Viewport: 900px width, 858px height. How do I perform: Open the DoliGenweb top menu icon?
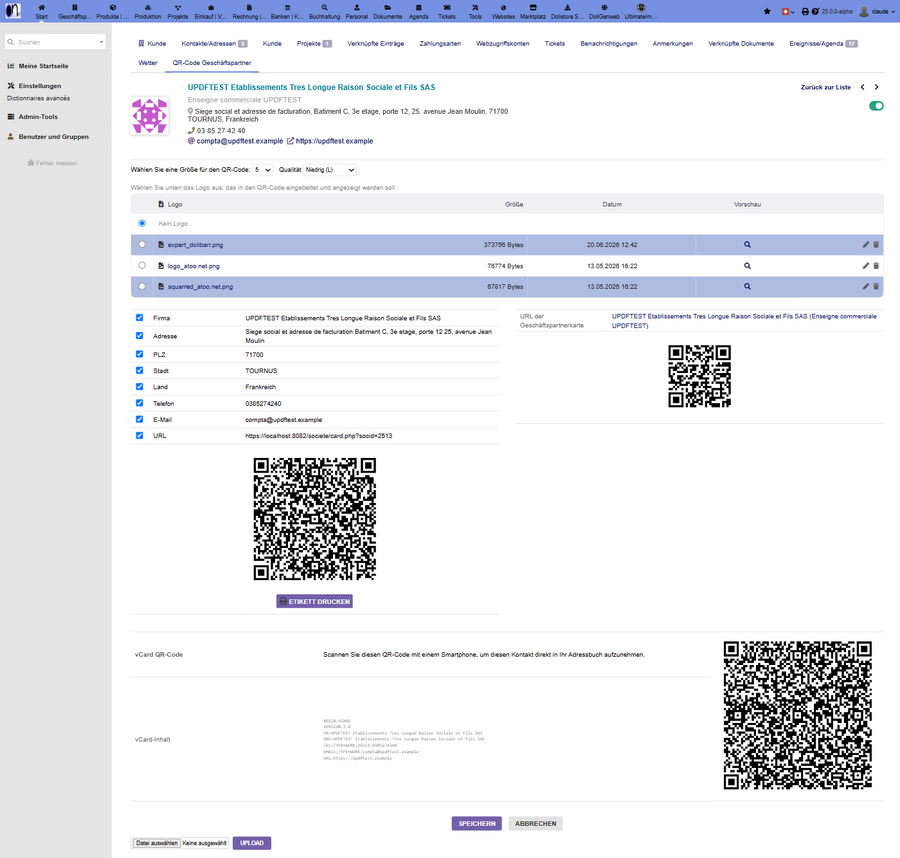click(x=604, y=7)
